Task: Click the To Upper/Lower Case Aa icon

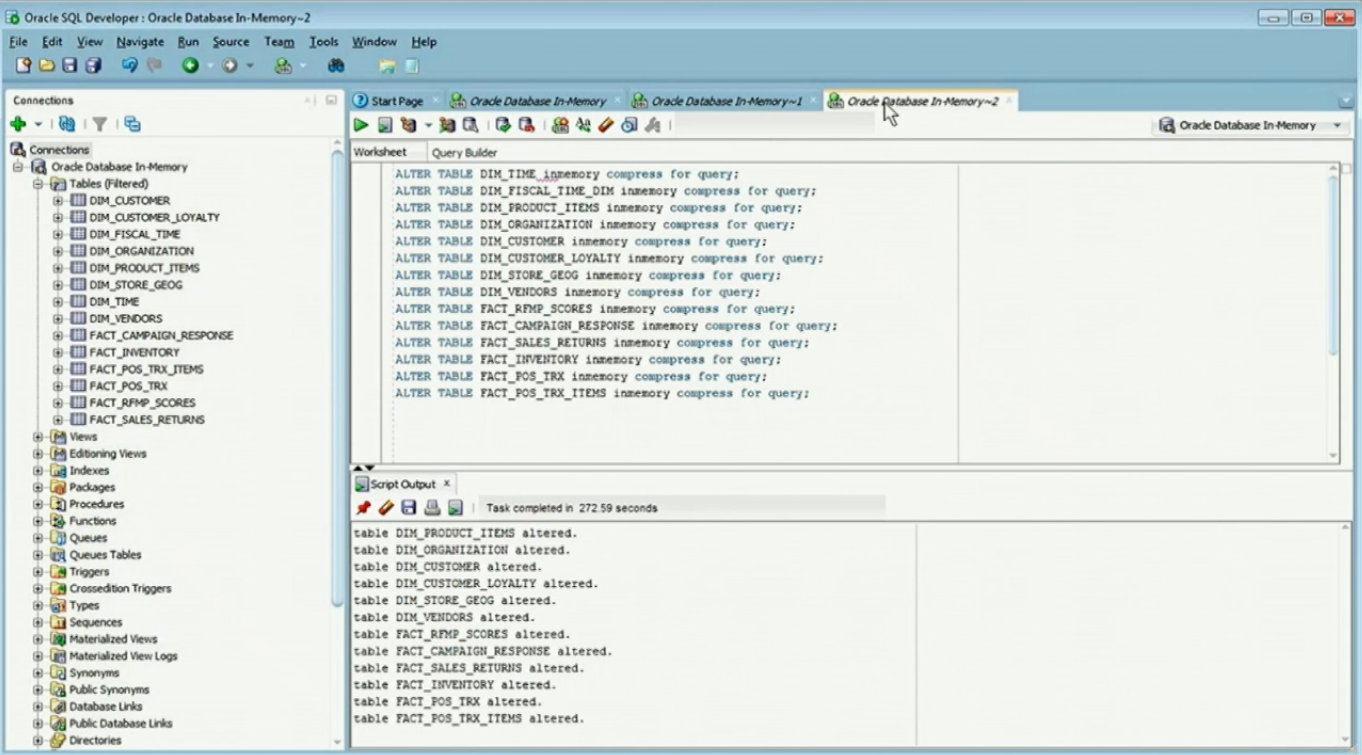Action: click(x=583, y=125)
